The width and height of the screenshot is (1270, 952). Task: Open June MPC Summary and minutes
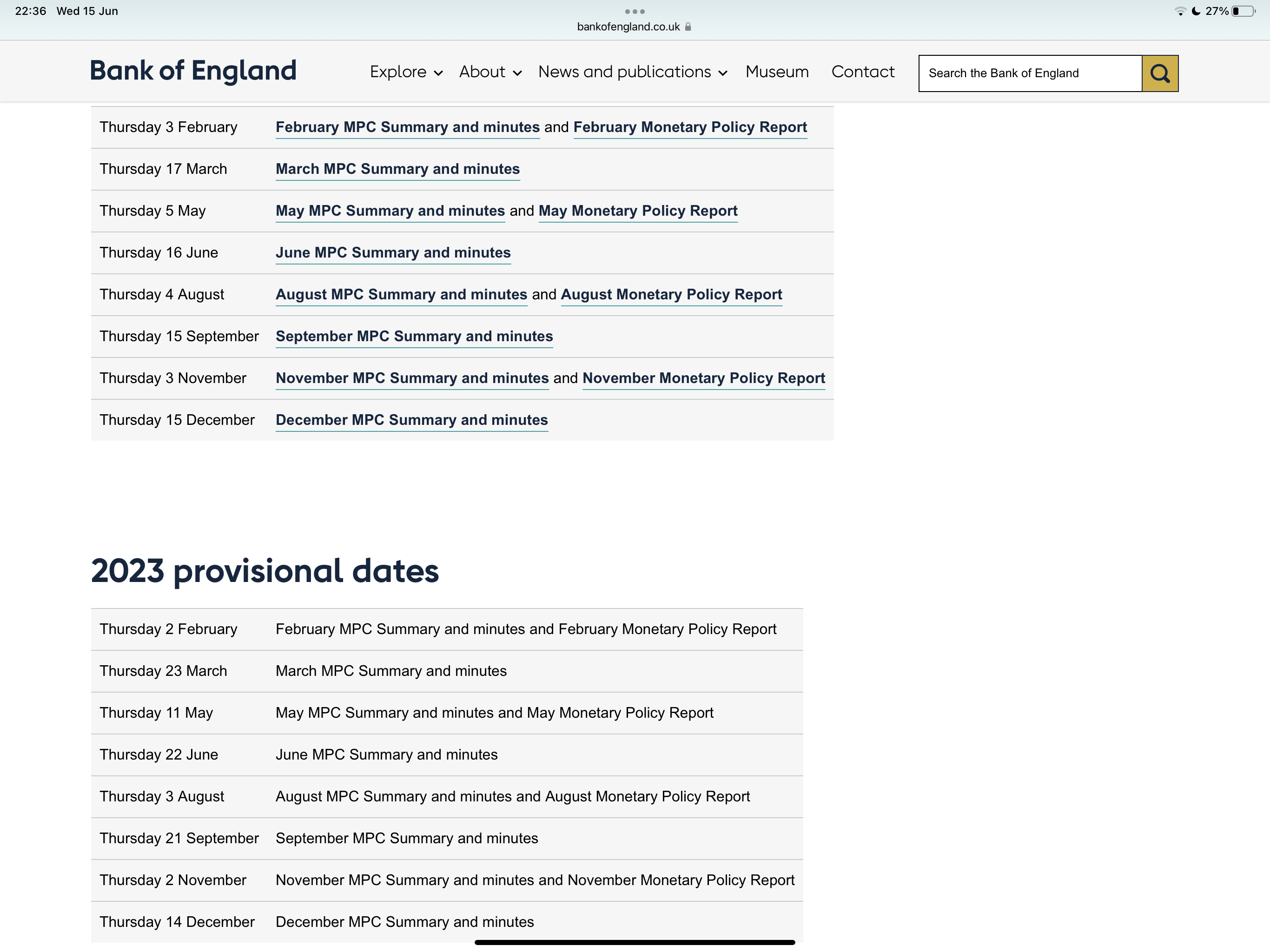pyautogui.click(x=393, y=252)
